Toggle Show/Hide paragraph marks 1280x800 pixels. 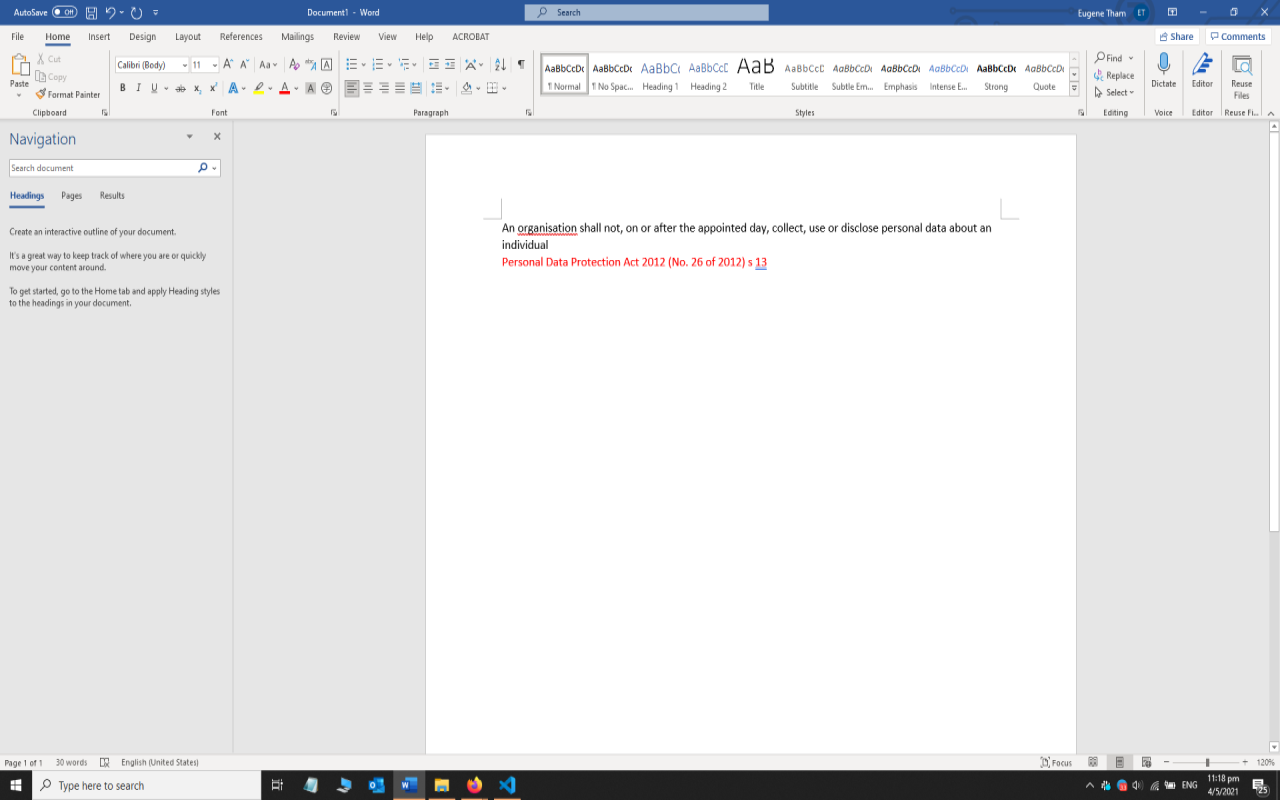click(521, 64)
